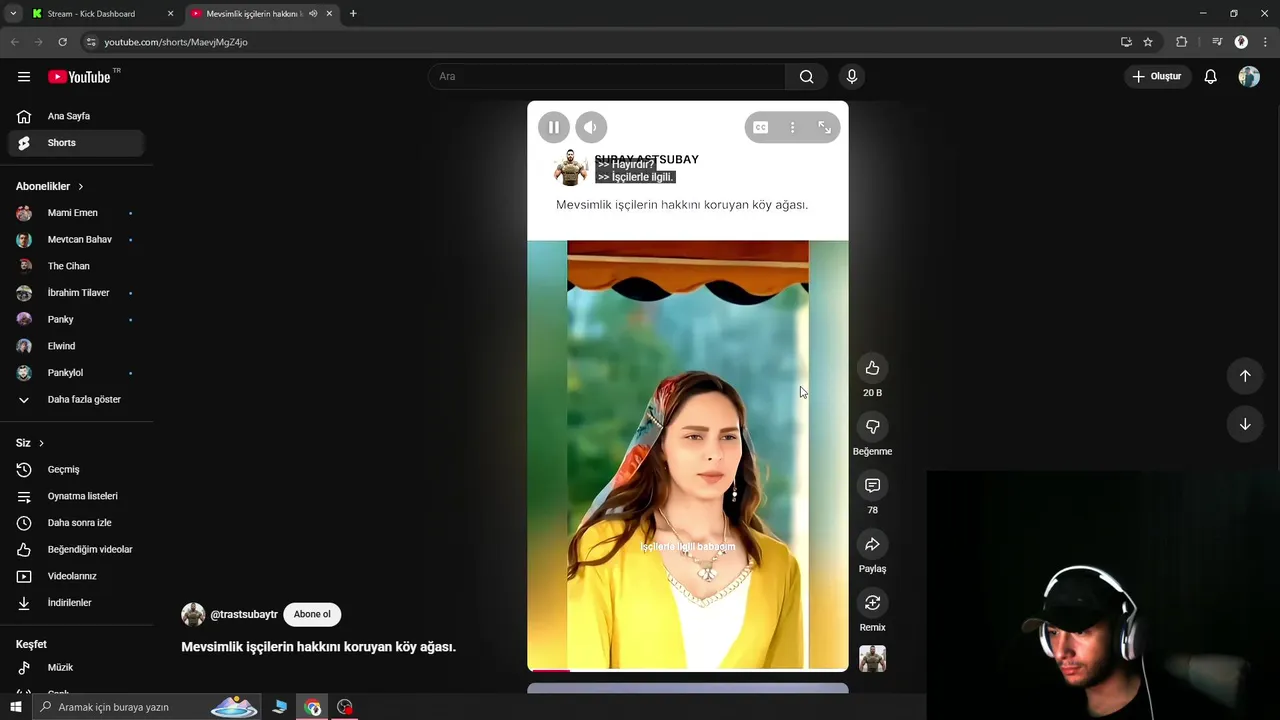1280x720 pixels.
Task: Open Chrome from the taskbar
Action: (313, 707)
